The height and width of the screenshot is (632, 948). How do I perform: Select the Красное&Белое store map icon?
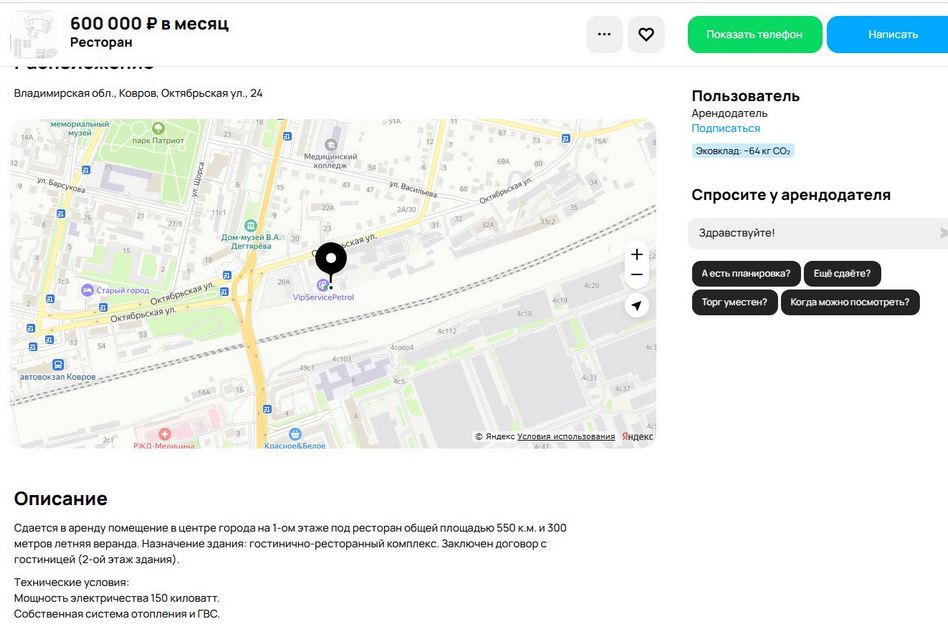pyautogui.click(x=295, y=434)
